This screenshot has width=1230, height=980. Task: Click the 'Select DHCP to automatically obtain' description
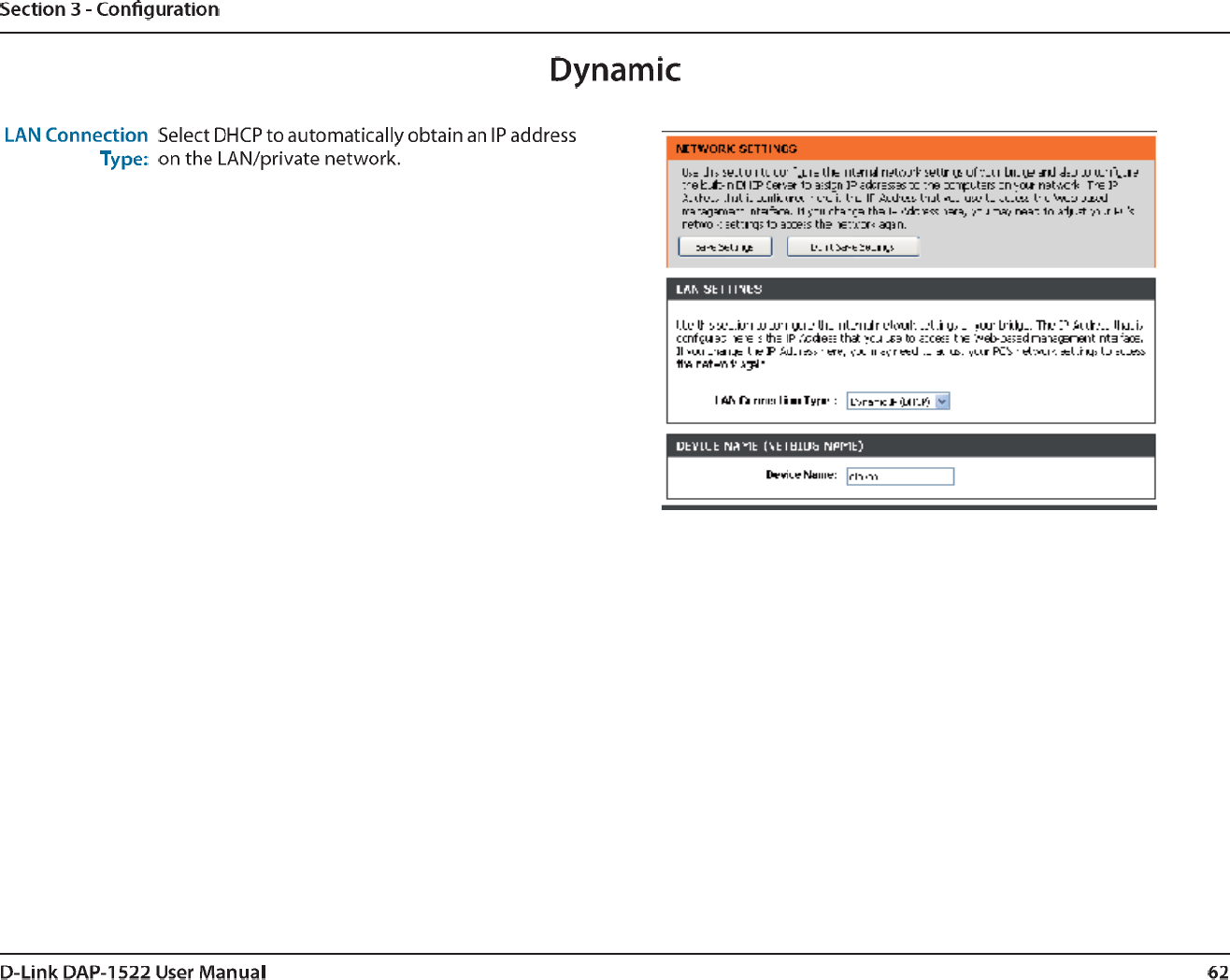[367, 147]
